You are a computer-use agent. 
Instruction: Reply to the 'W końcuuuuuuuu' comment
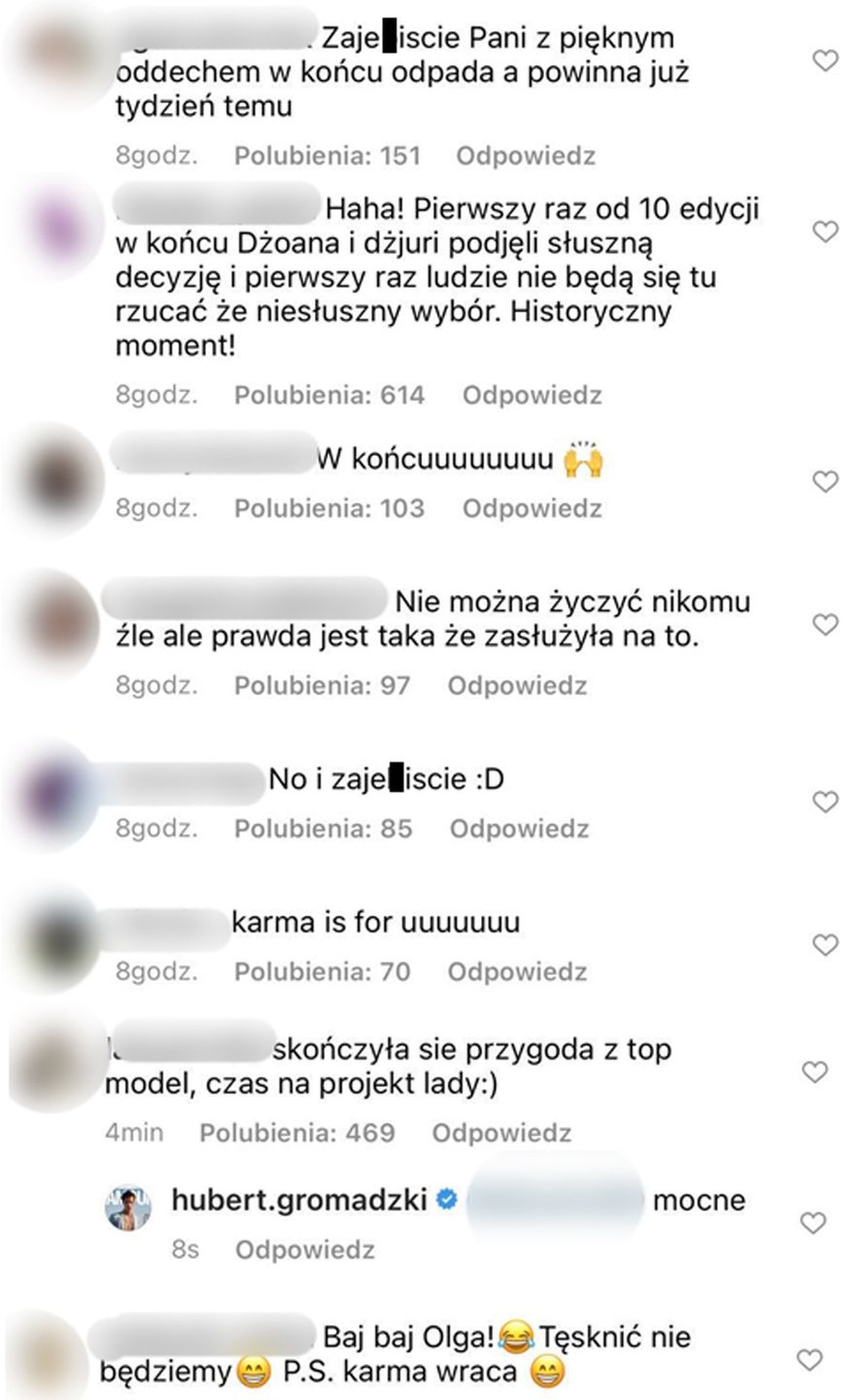pyautogui.click(x=533, y=508)
